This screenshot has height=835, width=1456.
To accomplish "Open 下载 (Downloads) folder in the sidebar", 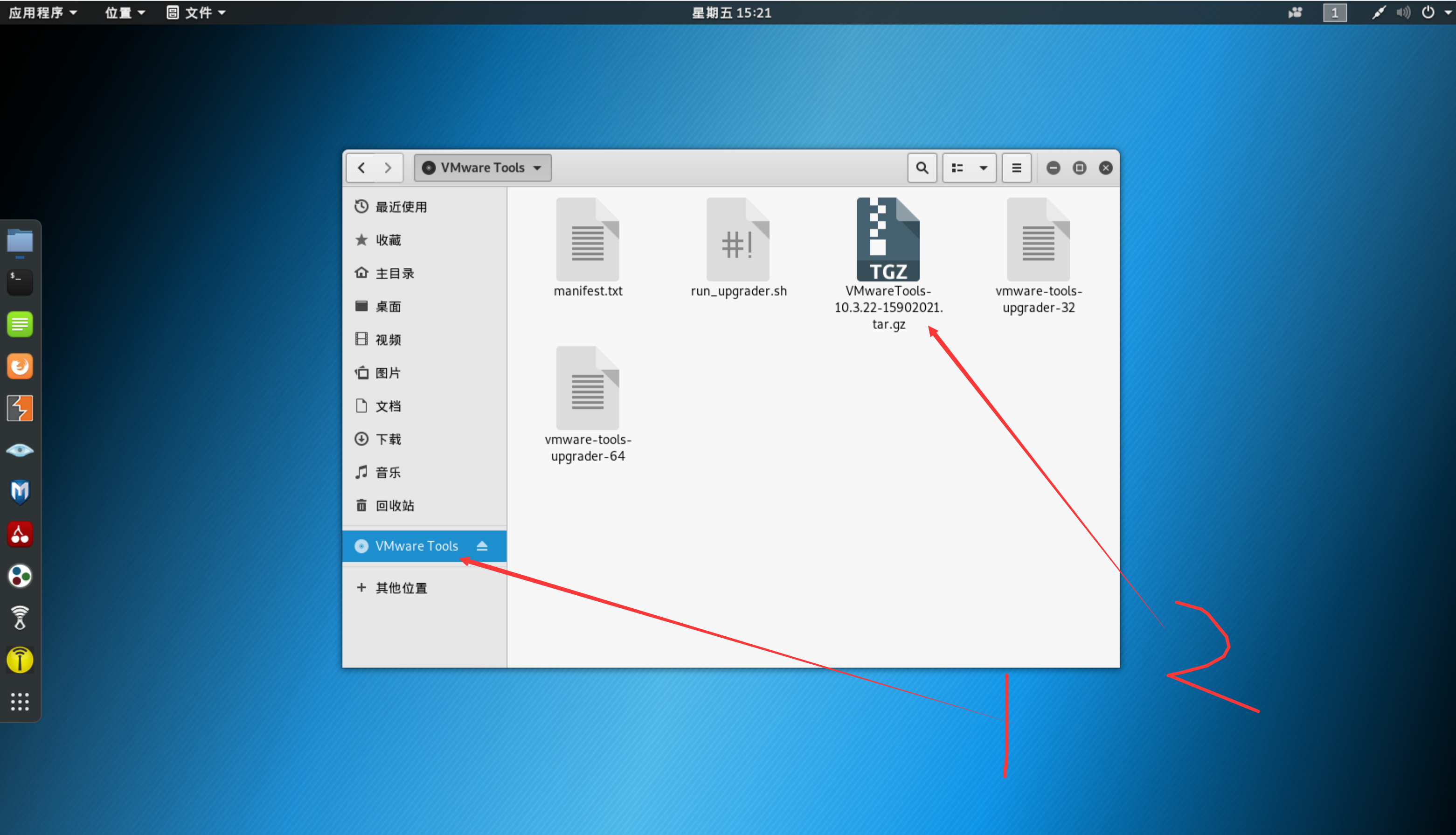I will pos(388,439).
